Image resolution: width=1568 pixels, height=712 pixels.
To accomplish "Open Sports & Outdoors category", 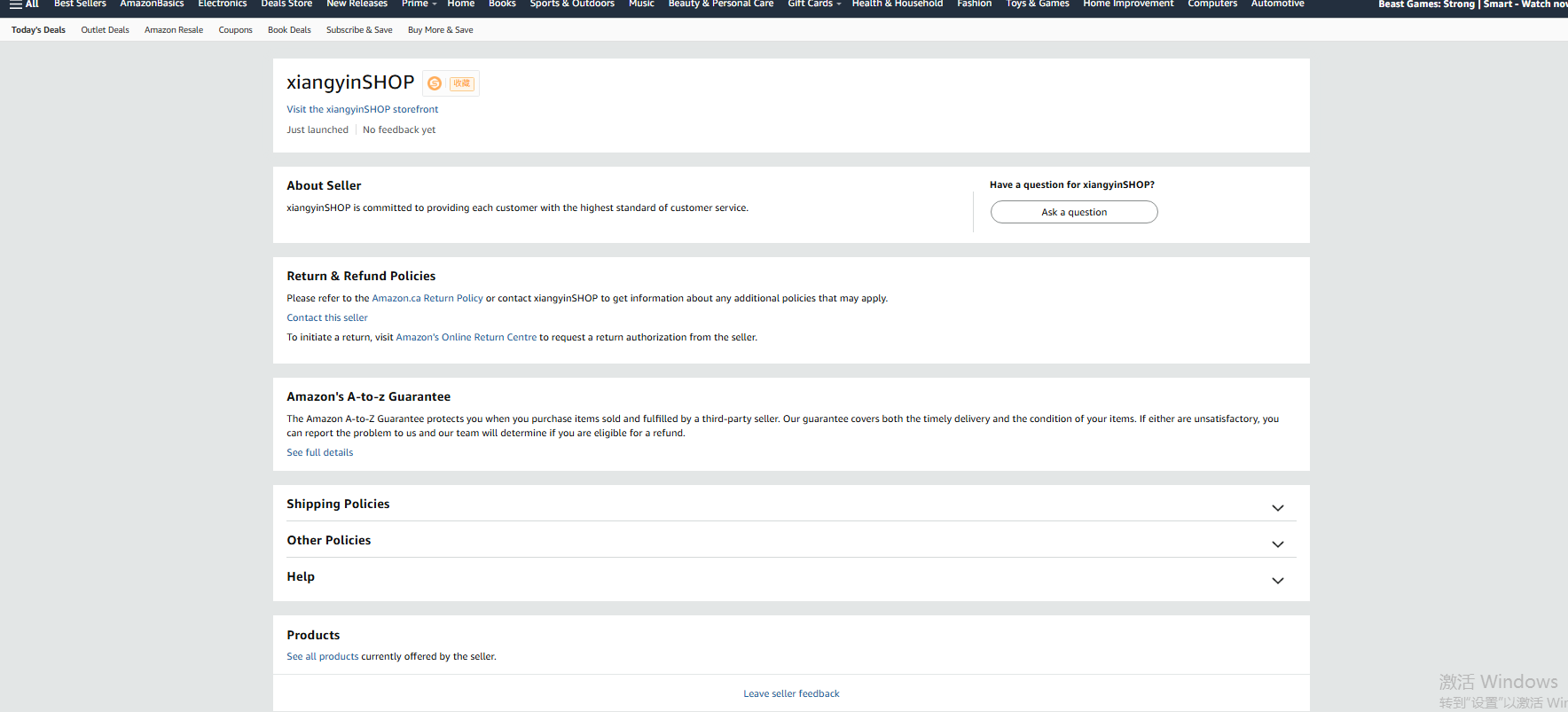I will coord(572,4).
